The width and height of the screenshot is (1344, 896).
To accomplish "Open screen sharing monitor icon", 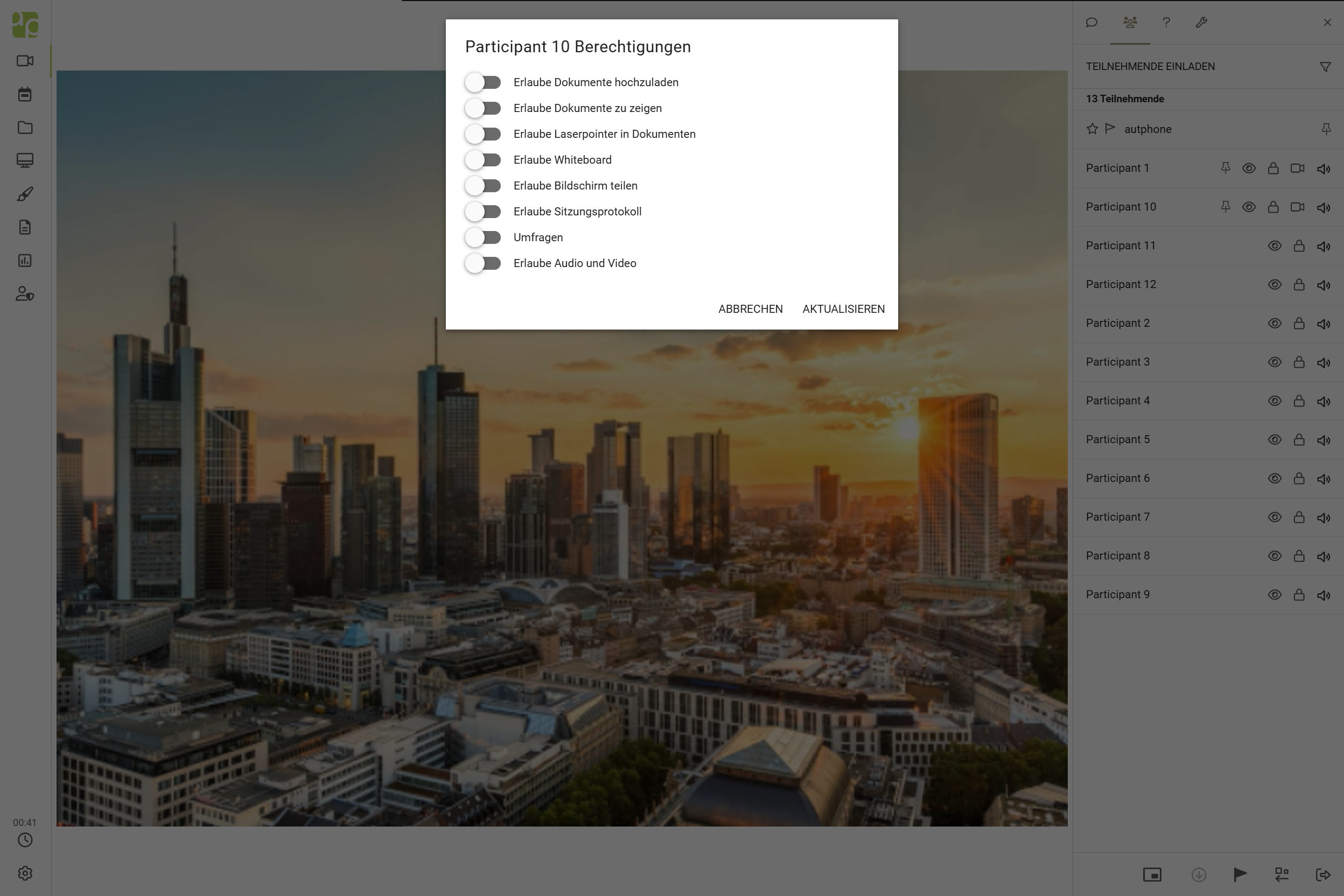I will (x=25, y=160).
